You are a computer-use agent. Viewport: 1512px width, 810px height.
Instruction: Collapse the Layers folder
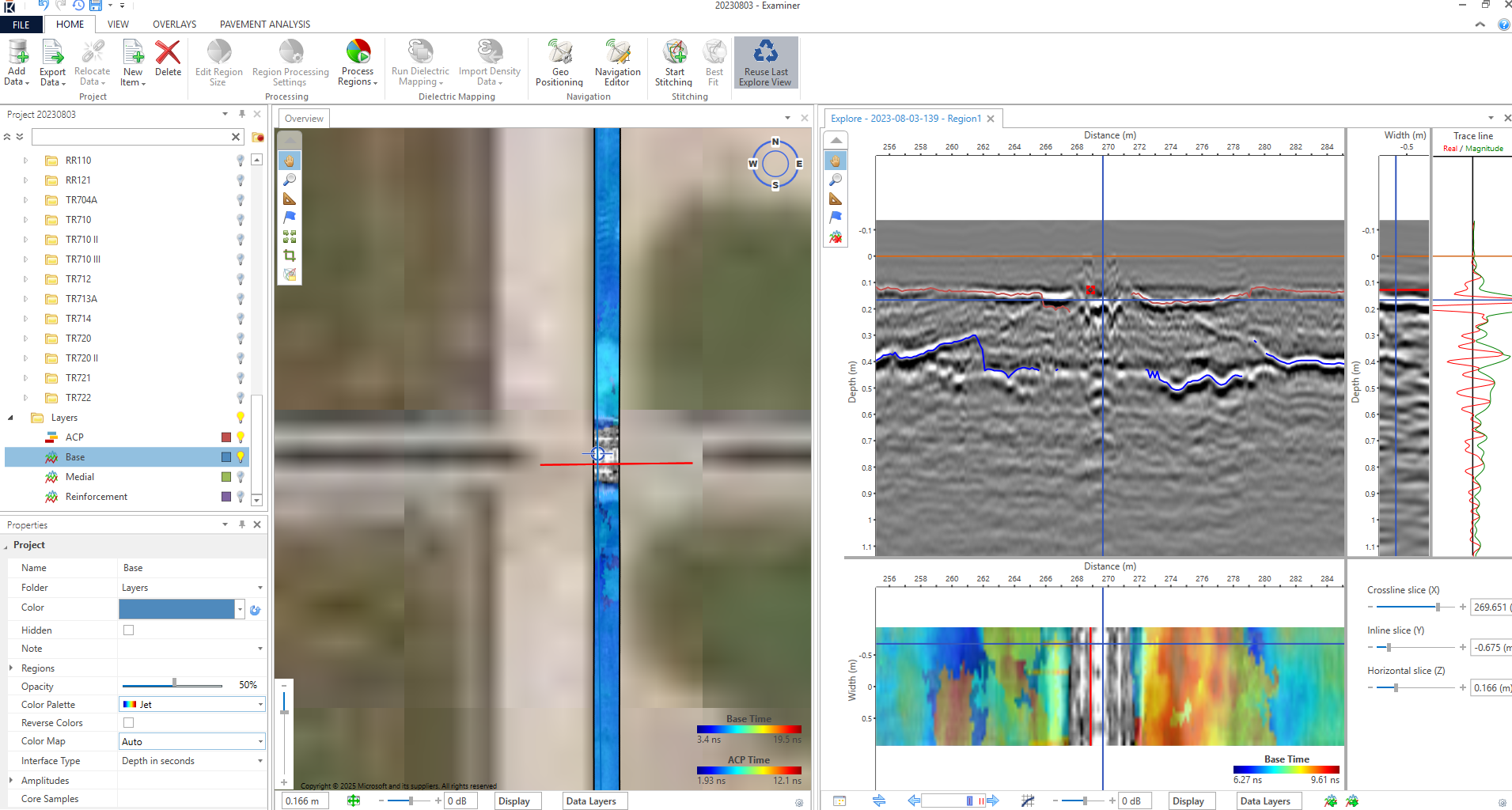coord(10,418)
